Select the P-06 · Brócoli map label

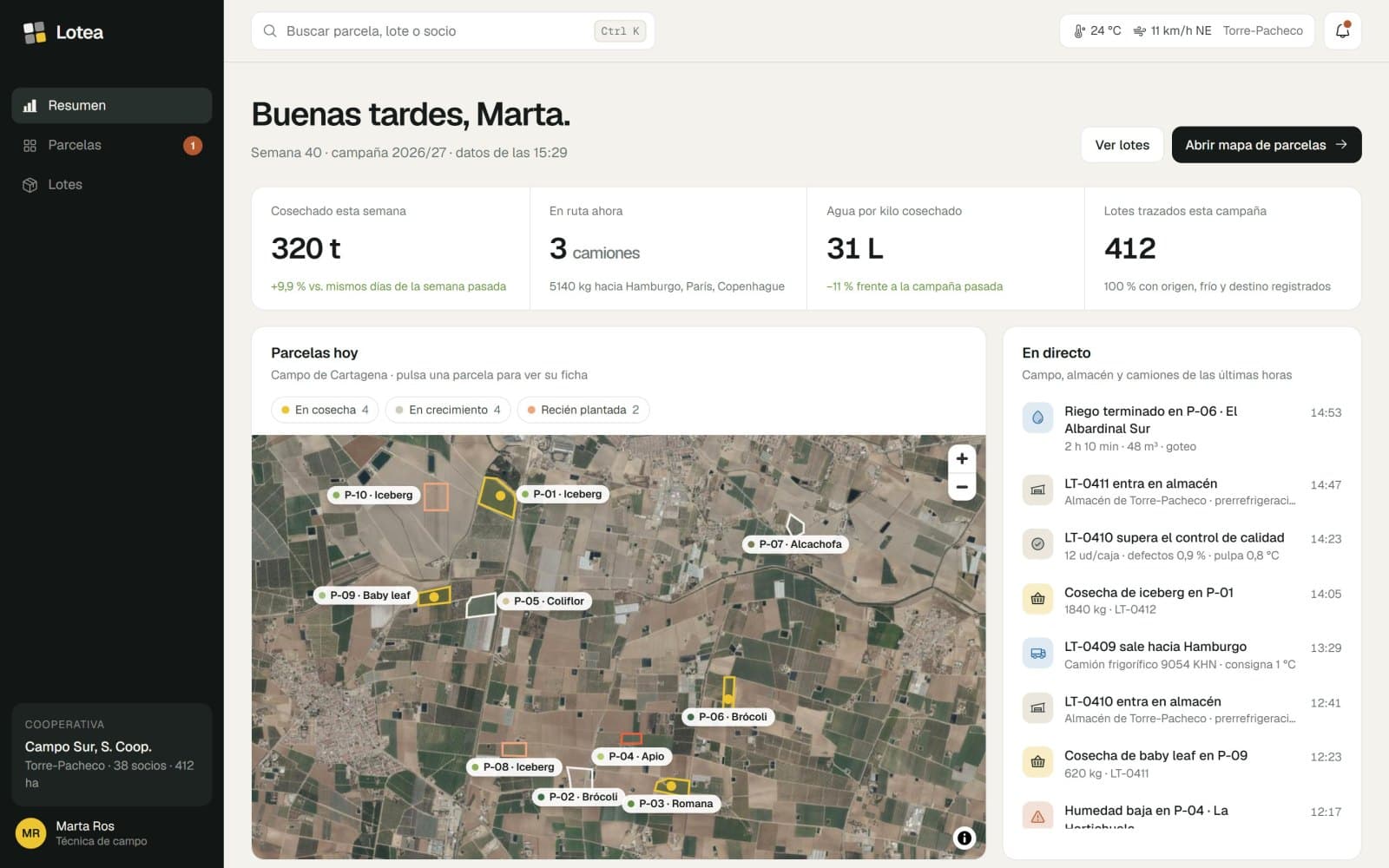pyautogui.click(x=729, y=717)
